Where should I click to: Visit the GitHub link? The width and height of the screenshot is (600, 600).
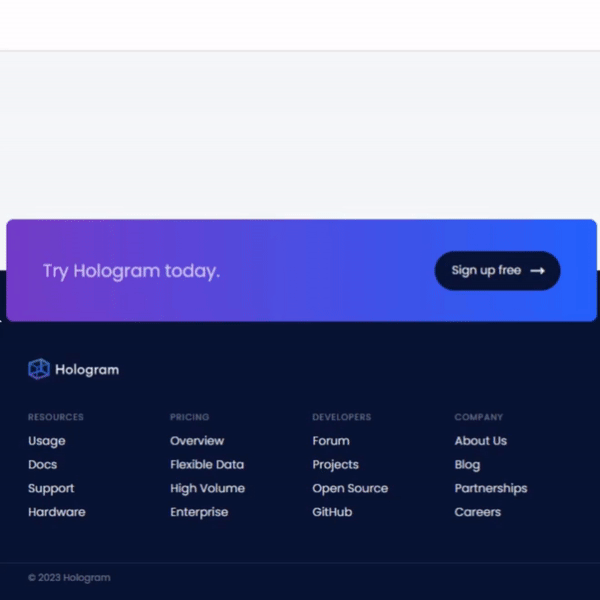332,512
